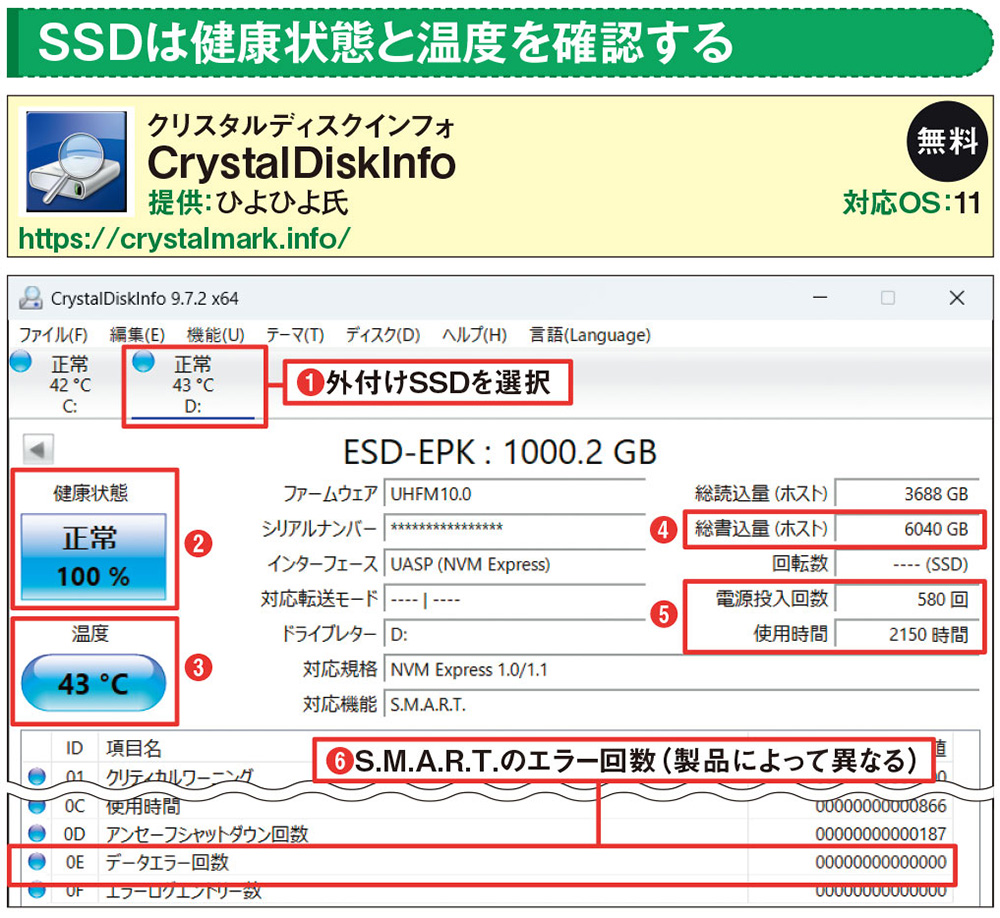This screenshot has width=1000, height=918.
Task: Open the https://crystalmark.info/ link
Action: pyautogui.click(x=184, y=239)
